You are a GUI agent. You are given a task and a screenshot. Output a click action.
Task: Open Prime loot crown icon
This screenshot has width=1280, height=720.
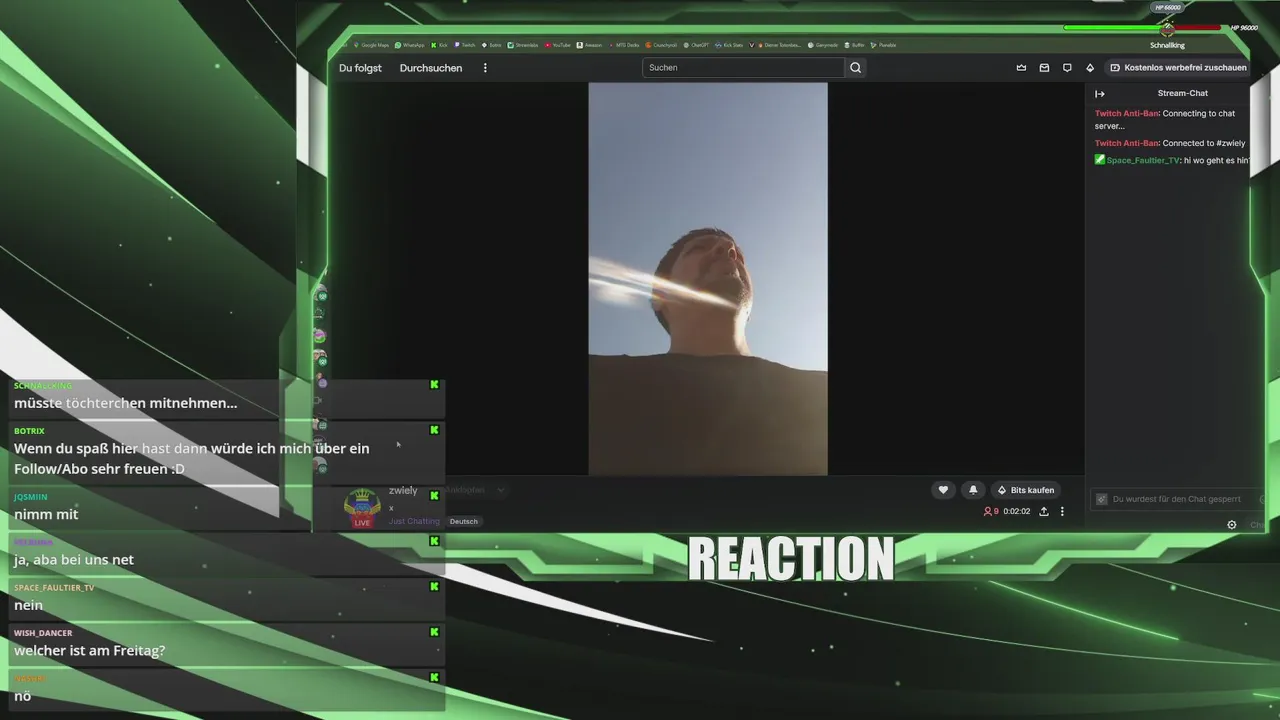(x=1021, y=68)
